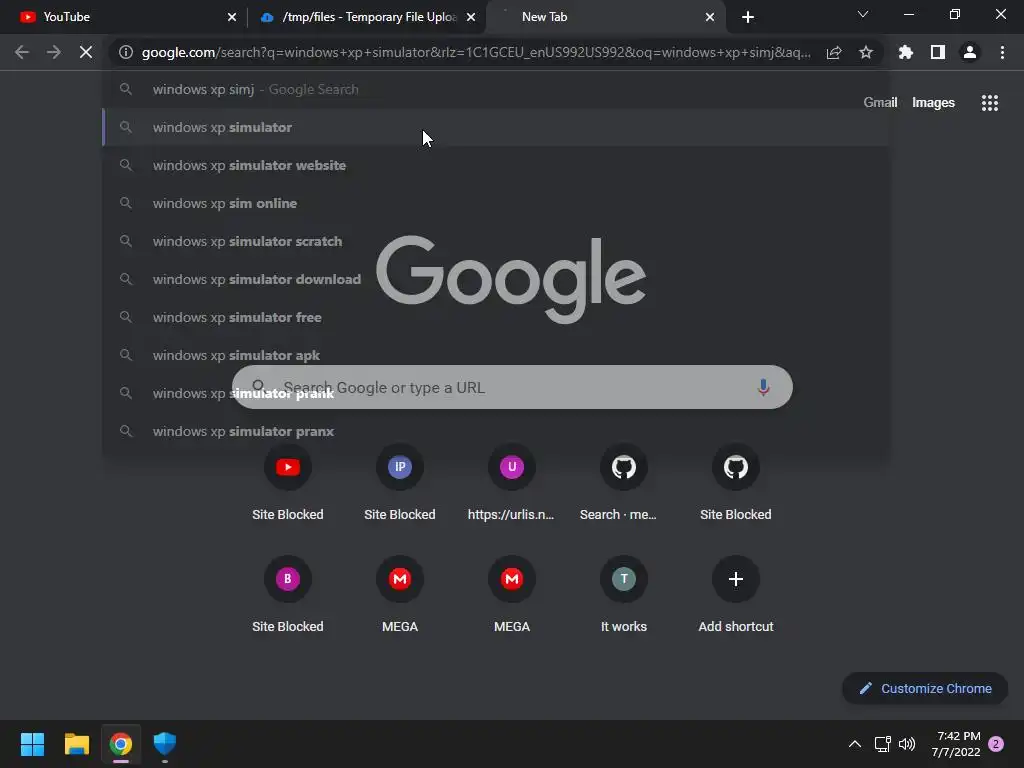Open the B Site Blocked shortcut
The width and height of the screenshot is (1024, 768).
288,595
